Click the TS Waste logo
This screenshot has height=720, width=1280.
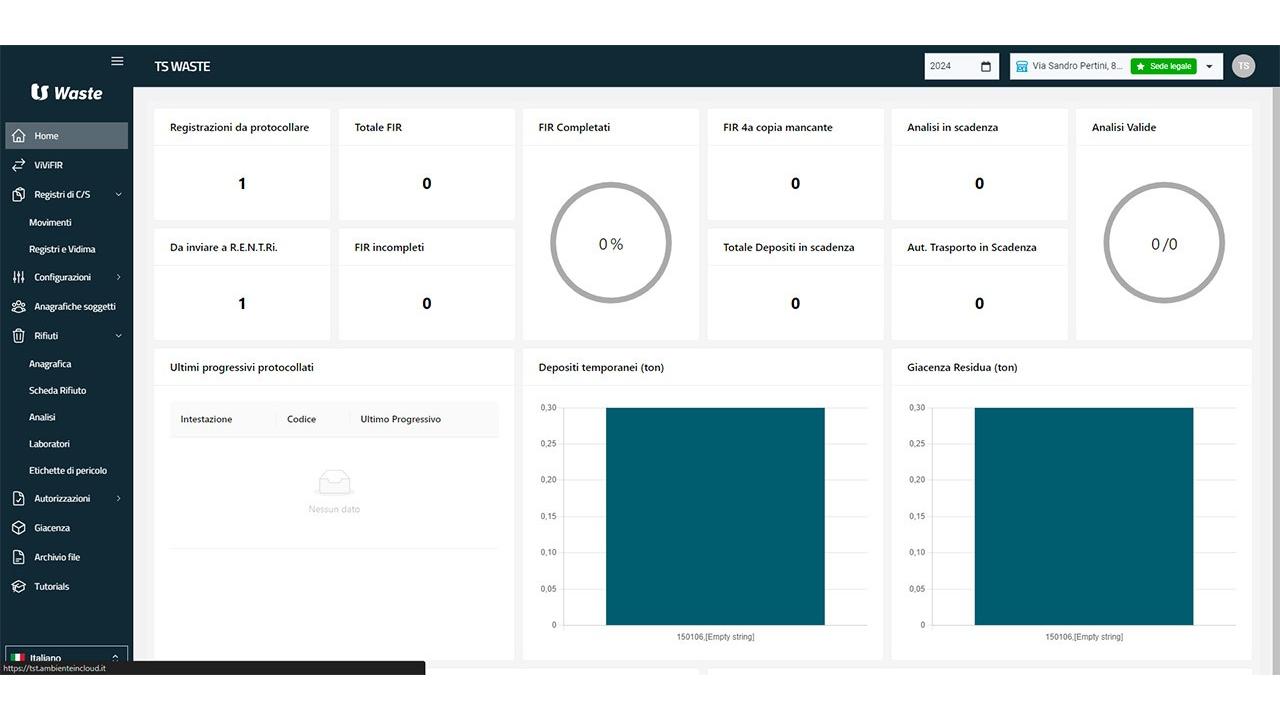[66, 93]
